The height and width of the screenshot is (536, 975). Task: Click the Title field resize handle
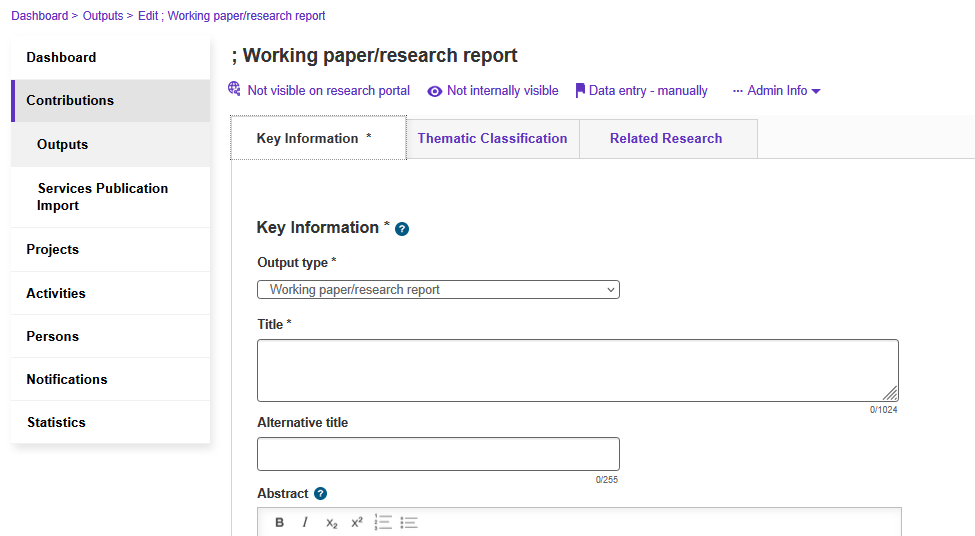(890, 393)
